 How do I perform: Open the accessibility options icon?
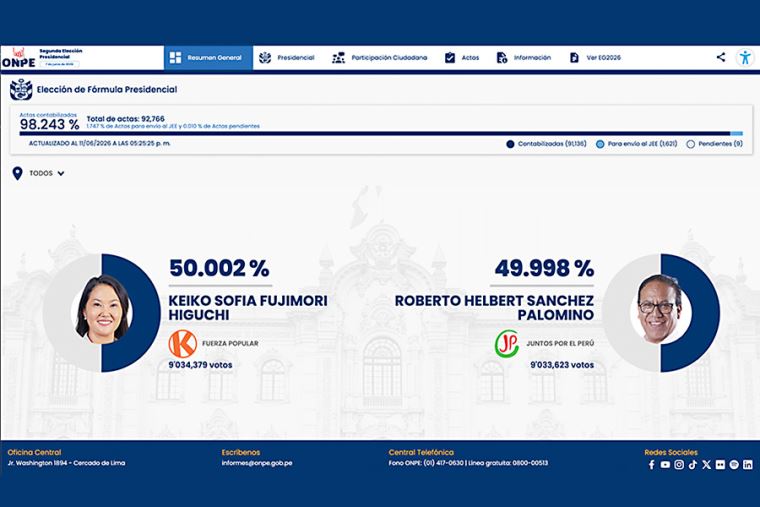[745, 57]
